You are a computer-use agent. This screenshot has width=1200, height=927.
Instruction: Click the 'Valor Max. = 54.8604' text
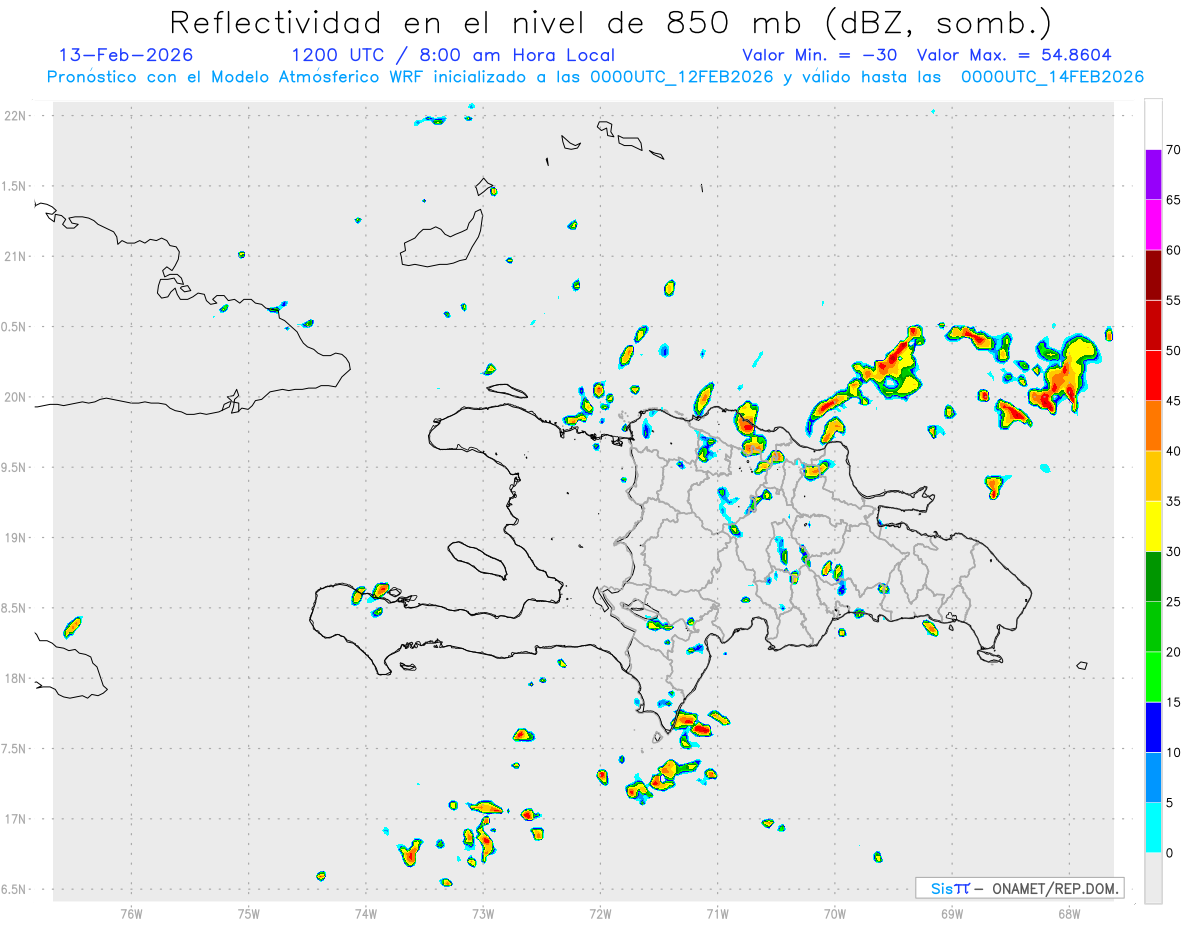(x=1014, y=55)
